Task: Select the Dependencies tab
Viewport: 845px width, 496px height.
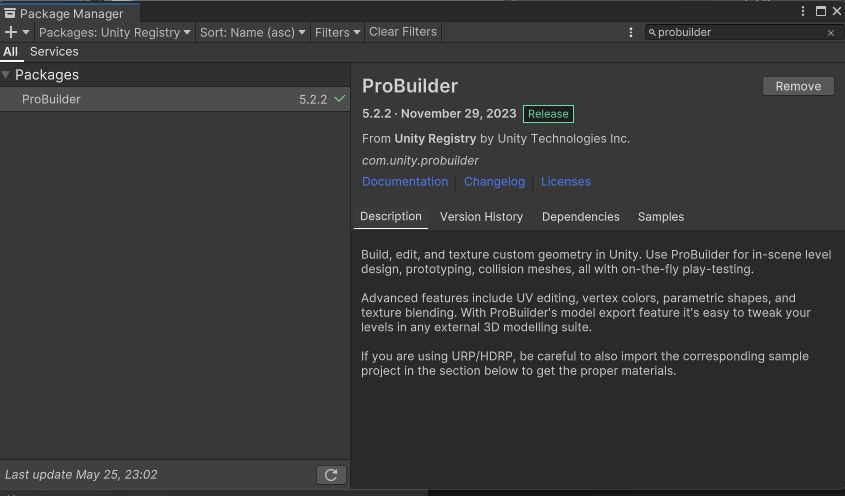Action: [x=580, y=217]
